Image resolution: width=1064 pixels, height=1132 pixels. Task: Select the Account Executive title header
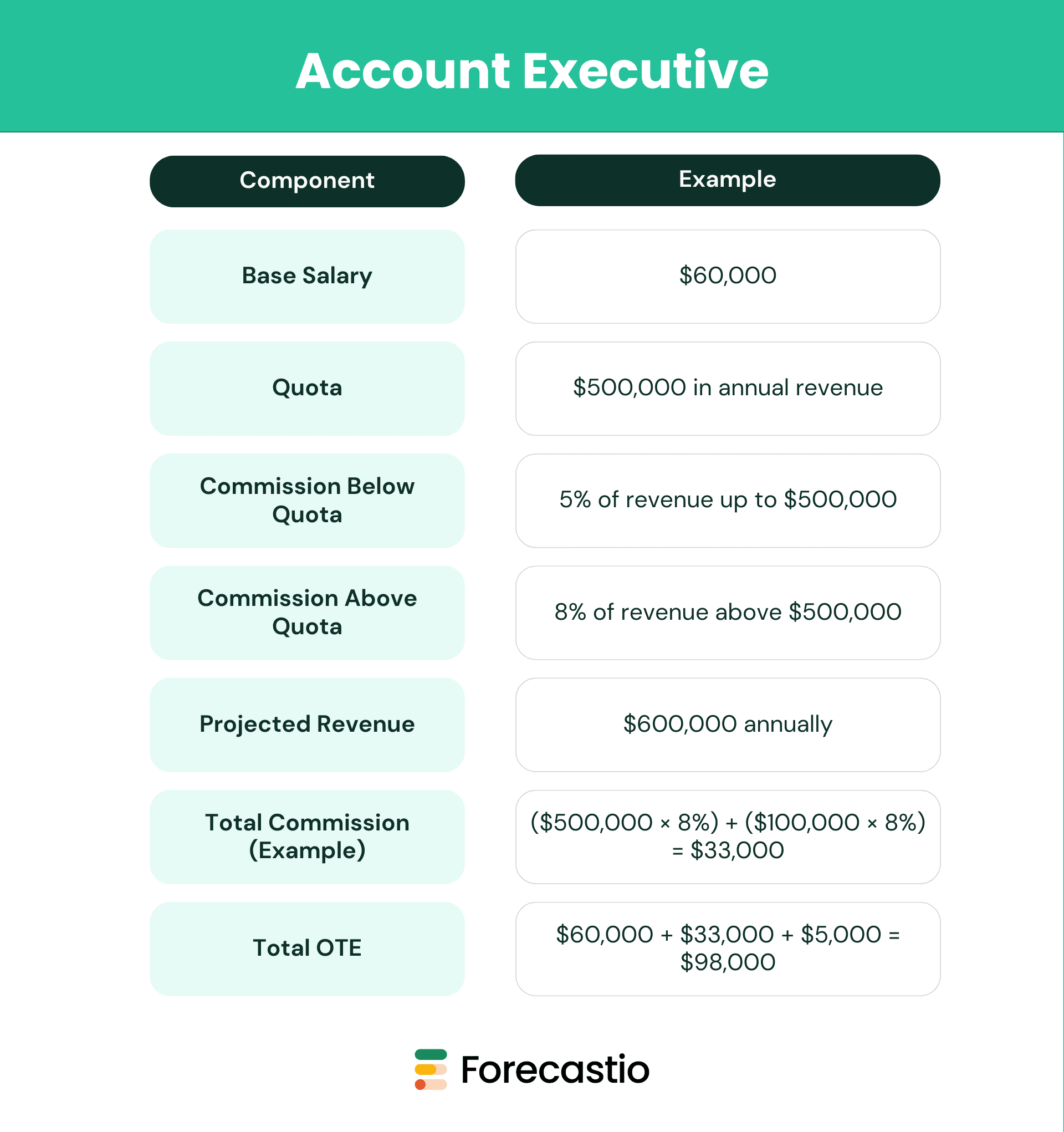(x=532, y=67)
